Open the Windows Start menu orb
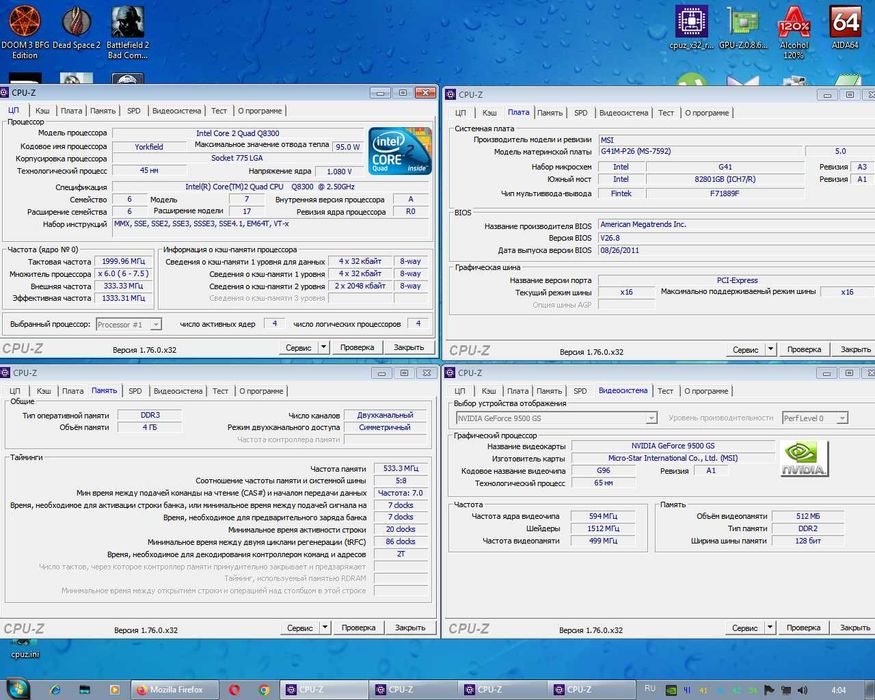The width and height of the screenshot is (875, 700). tap(17, 689)
